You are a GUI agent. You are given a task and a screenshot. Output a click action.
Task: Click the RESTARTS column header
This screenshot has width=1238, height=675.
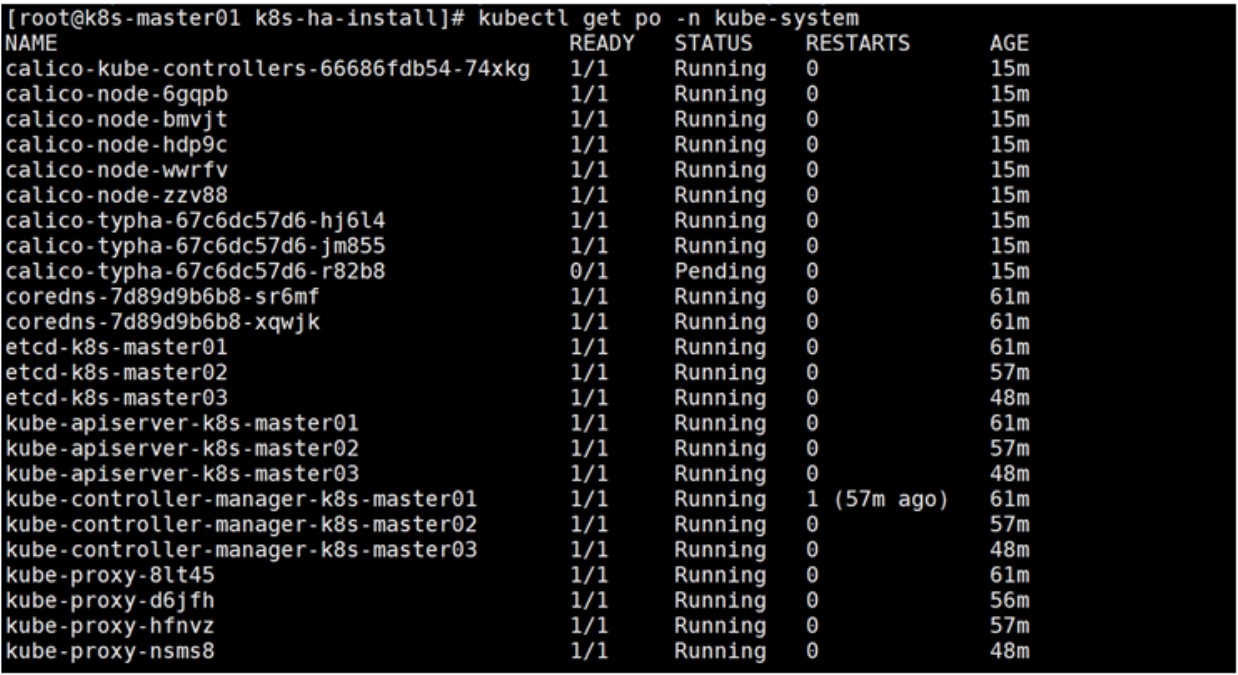click(x=857, y=44)
